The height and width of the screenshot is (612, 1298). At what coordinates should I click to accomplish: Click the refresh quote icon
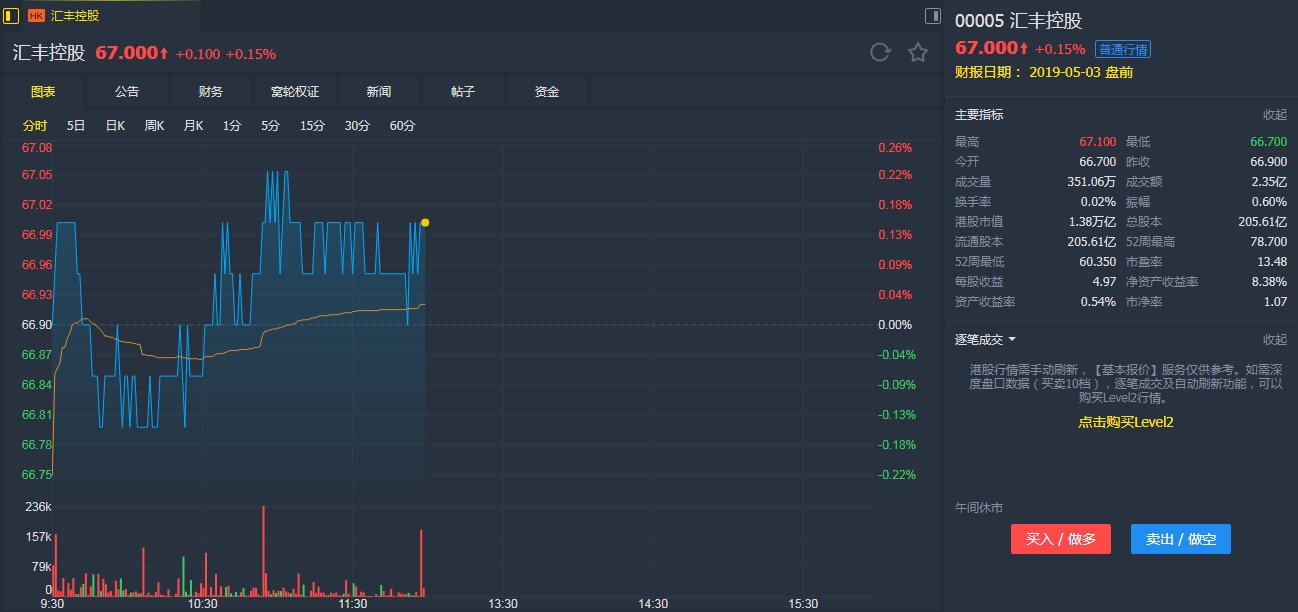pyautogui.click(x=880, y=53)
